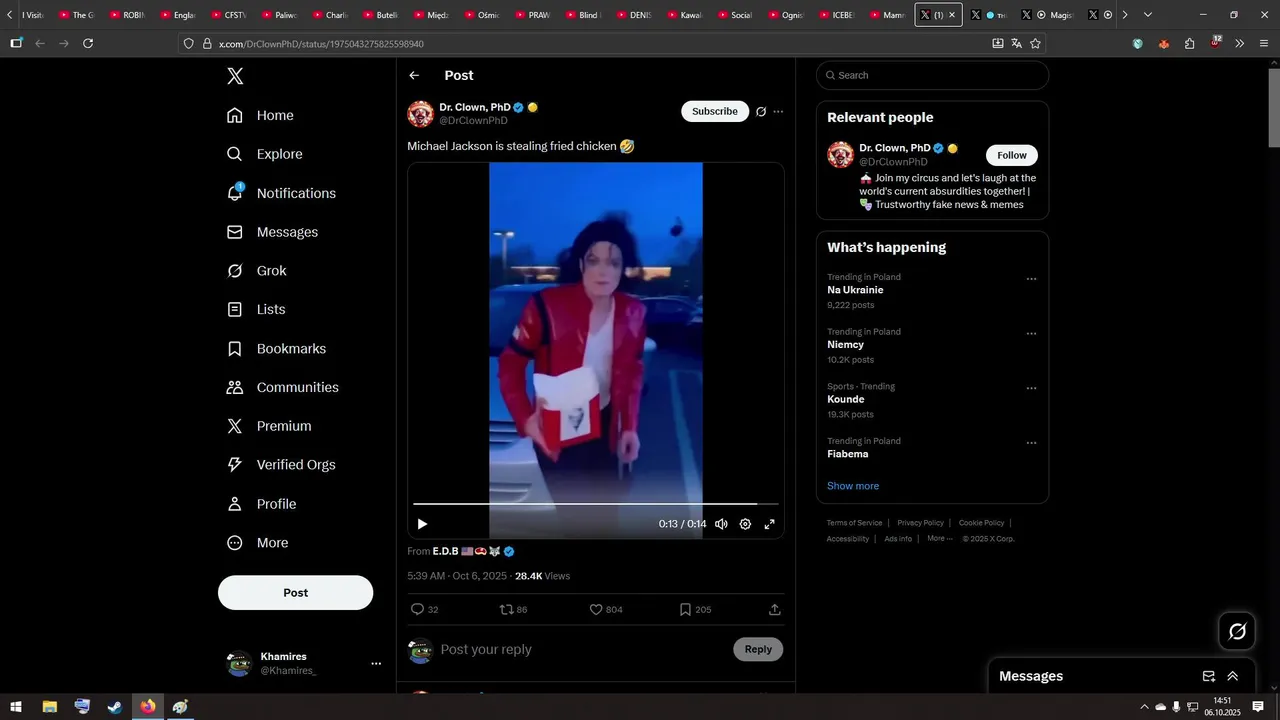
Task: Switch to the Blind browser tab
Action: pyautogui.click(x=583, y=15)
